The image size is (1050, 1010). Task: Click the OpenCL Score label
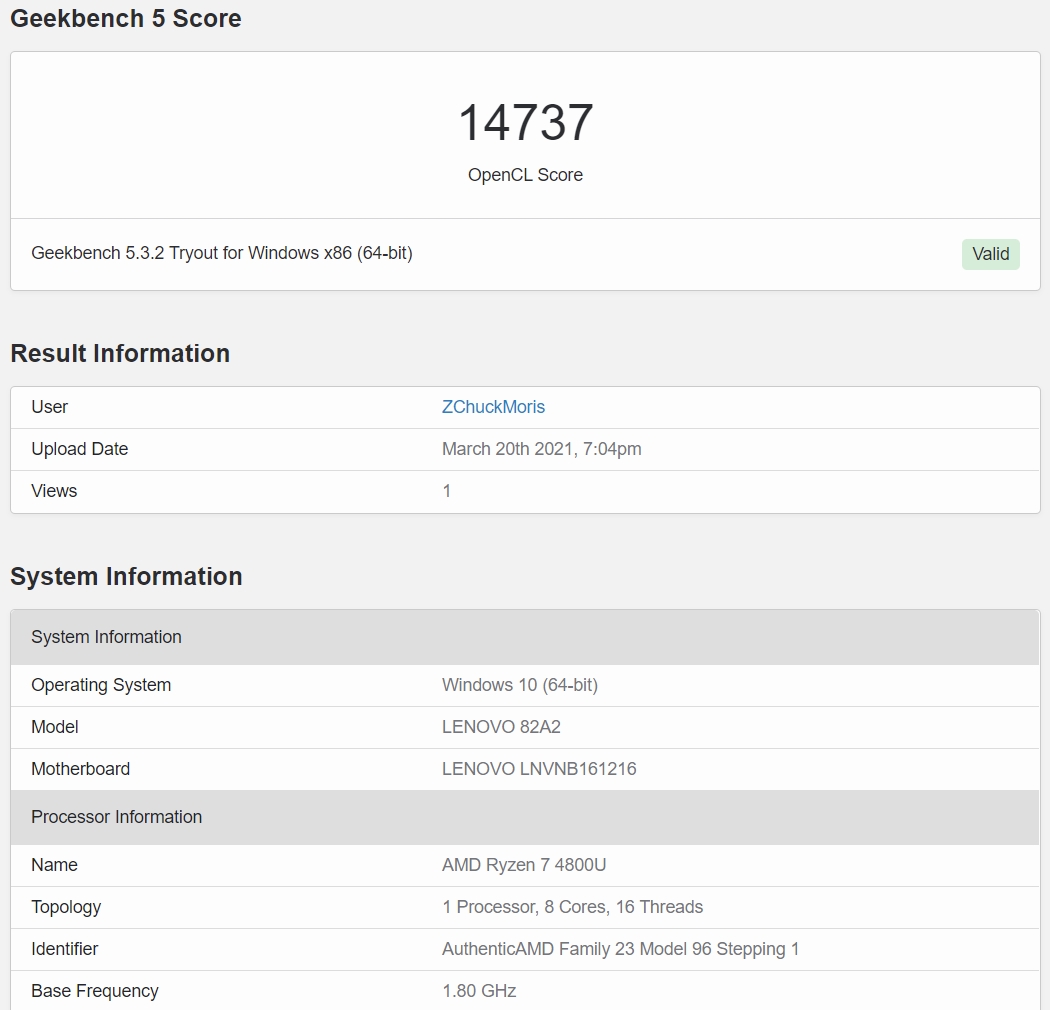pos(526,175)
